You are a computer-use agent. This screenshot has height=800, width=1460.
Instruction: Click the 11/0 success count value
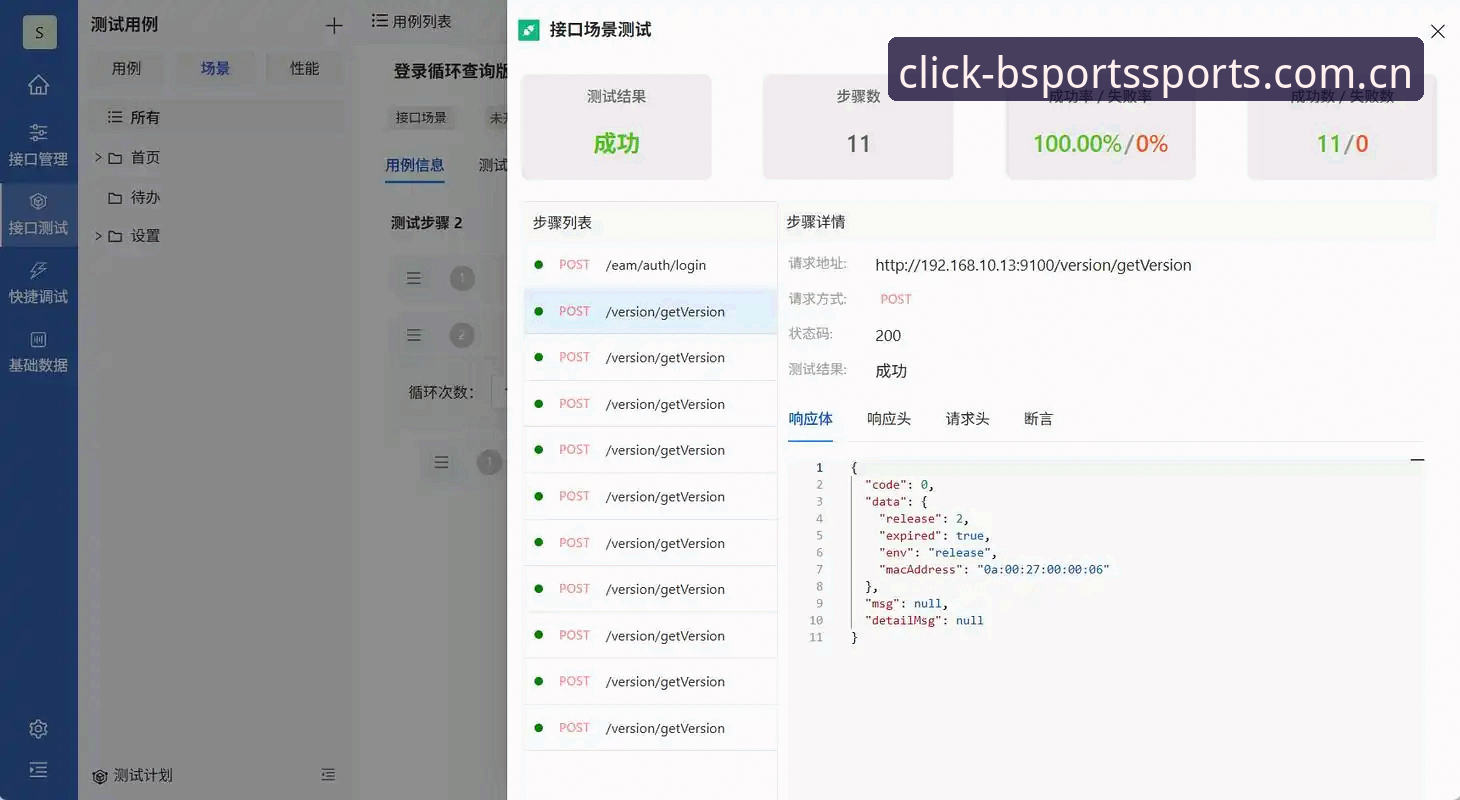click(x=1342, y=144)
